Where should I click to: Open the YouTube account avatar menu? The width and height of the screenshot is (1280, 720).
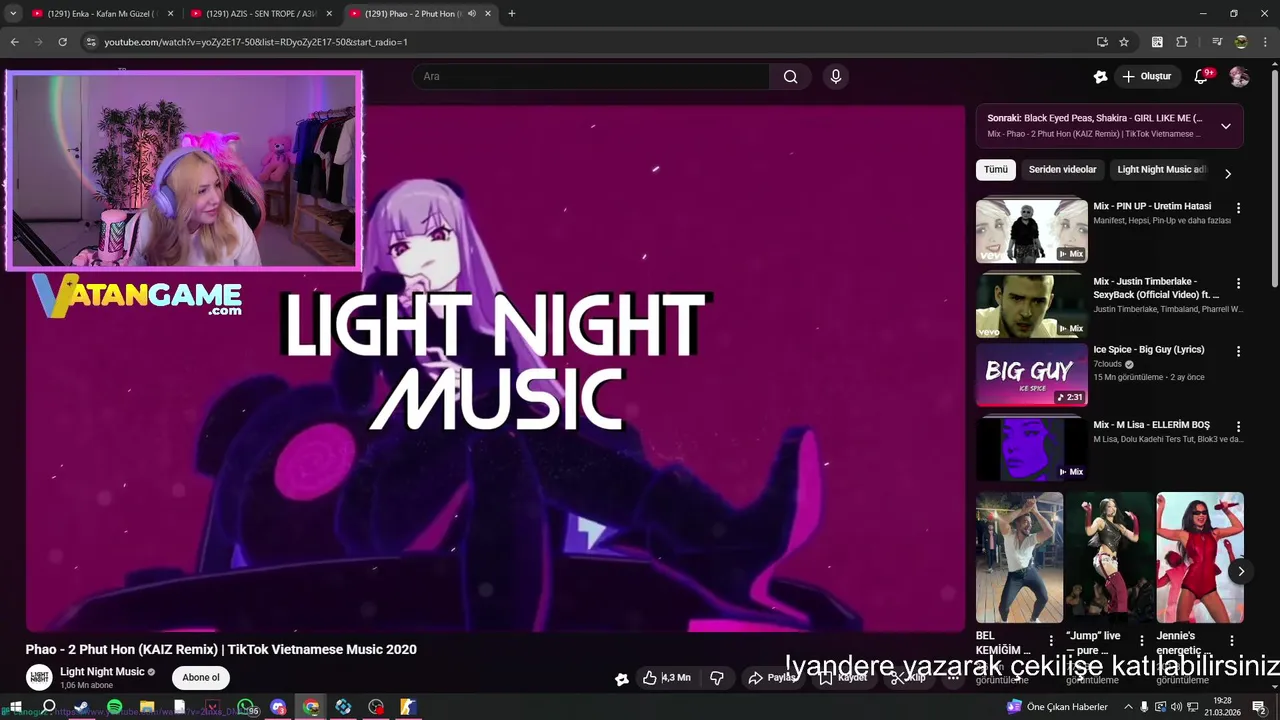click(x=1239, y=76)
